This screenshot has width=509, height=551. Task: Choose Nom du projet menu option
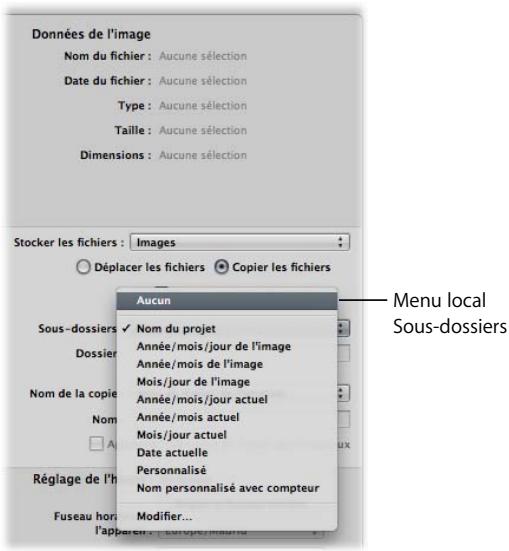click(x=227, y=329)
